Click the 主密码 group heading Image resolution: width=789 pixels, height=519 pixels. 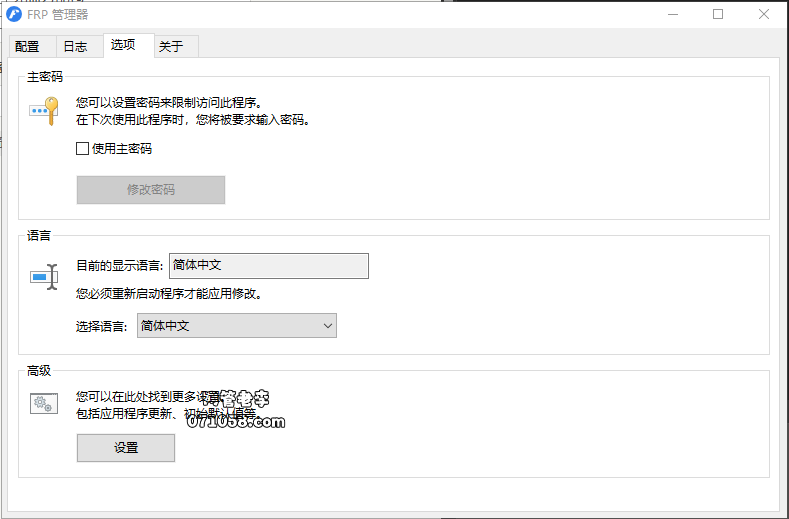(46, 76)
